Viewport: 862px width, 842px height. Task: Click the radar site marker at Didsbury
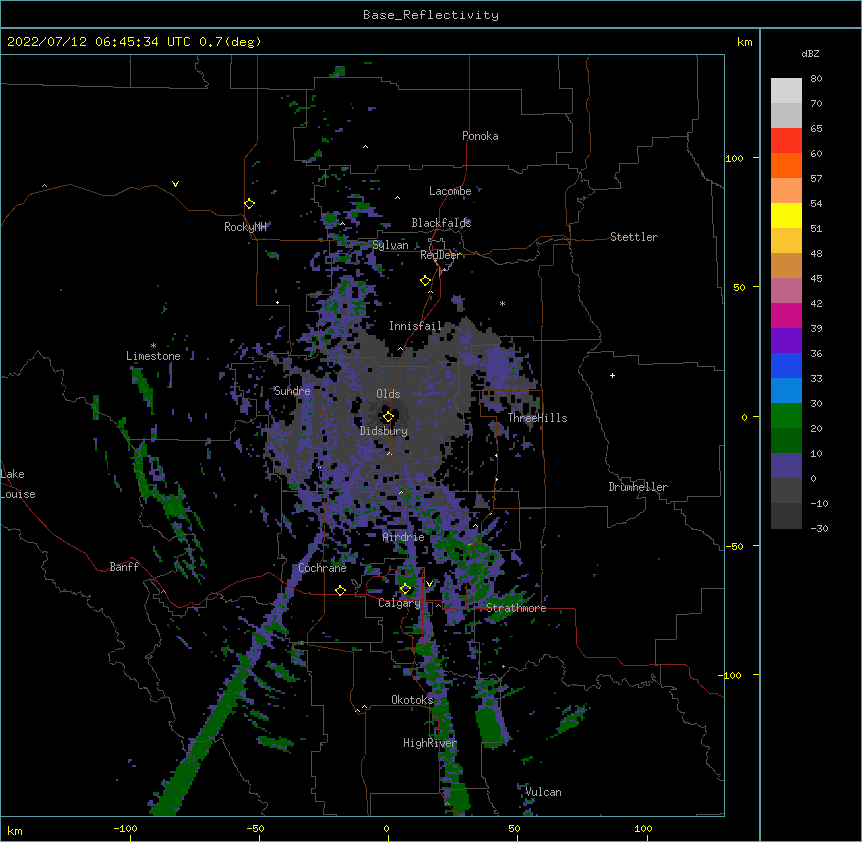388,417
